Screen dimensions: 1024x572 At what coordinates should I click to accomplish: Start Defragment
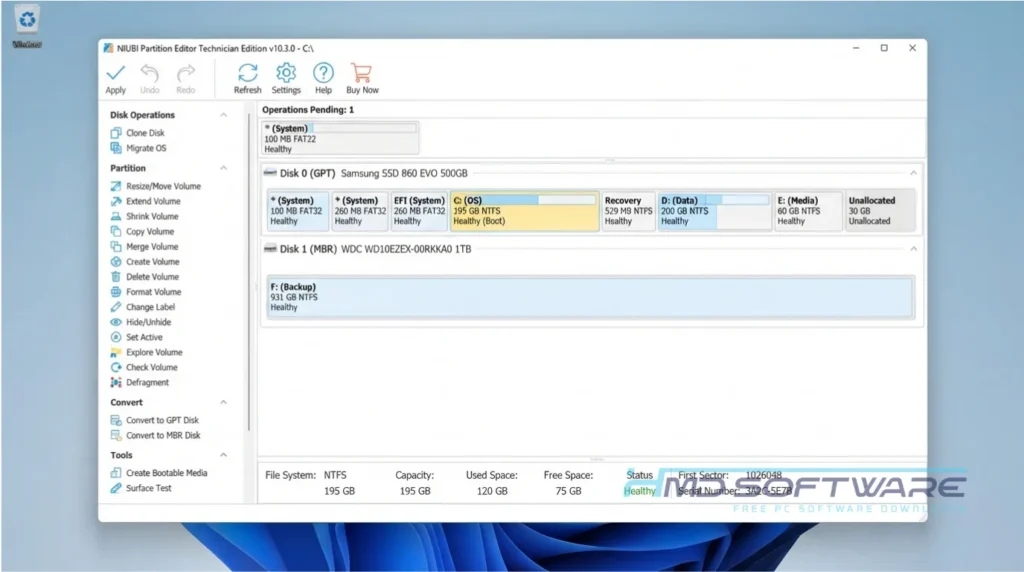pyautogui.click(x=140, y=382)
